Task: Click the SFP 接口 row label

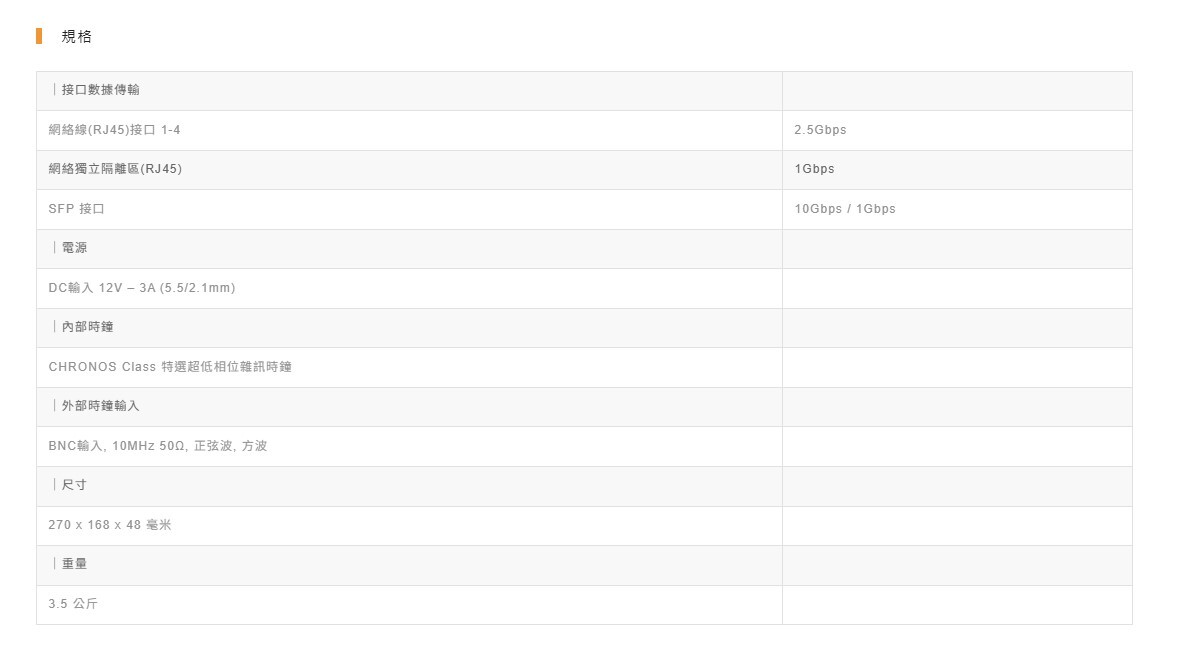Action: point(76,209)
